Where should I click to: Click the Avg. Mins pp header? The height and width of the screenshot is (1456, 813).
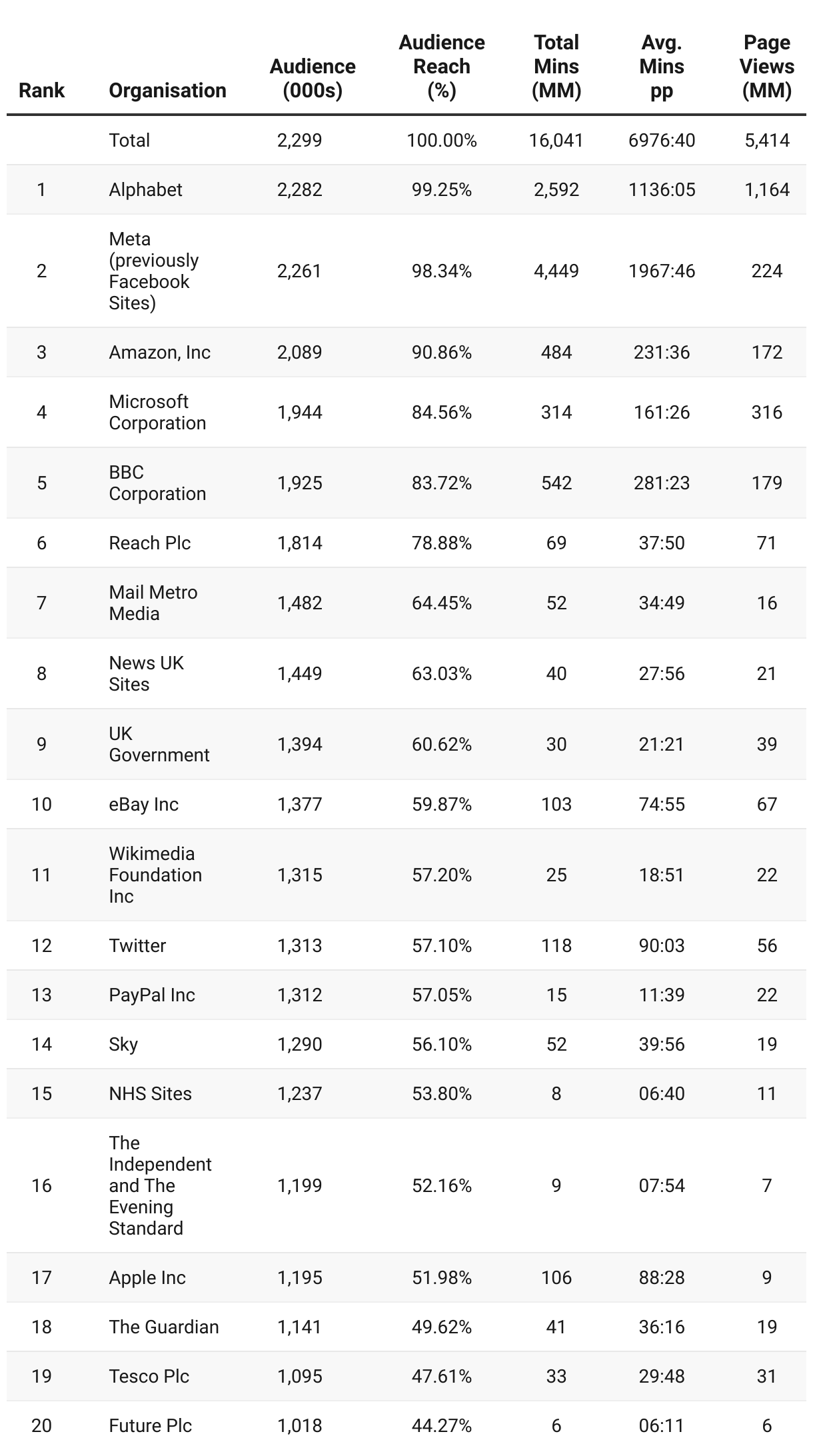pyautogui.click(x=661, y=66)
